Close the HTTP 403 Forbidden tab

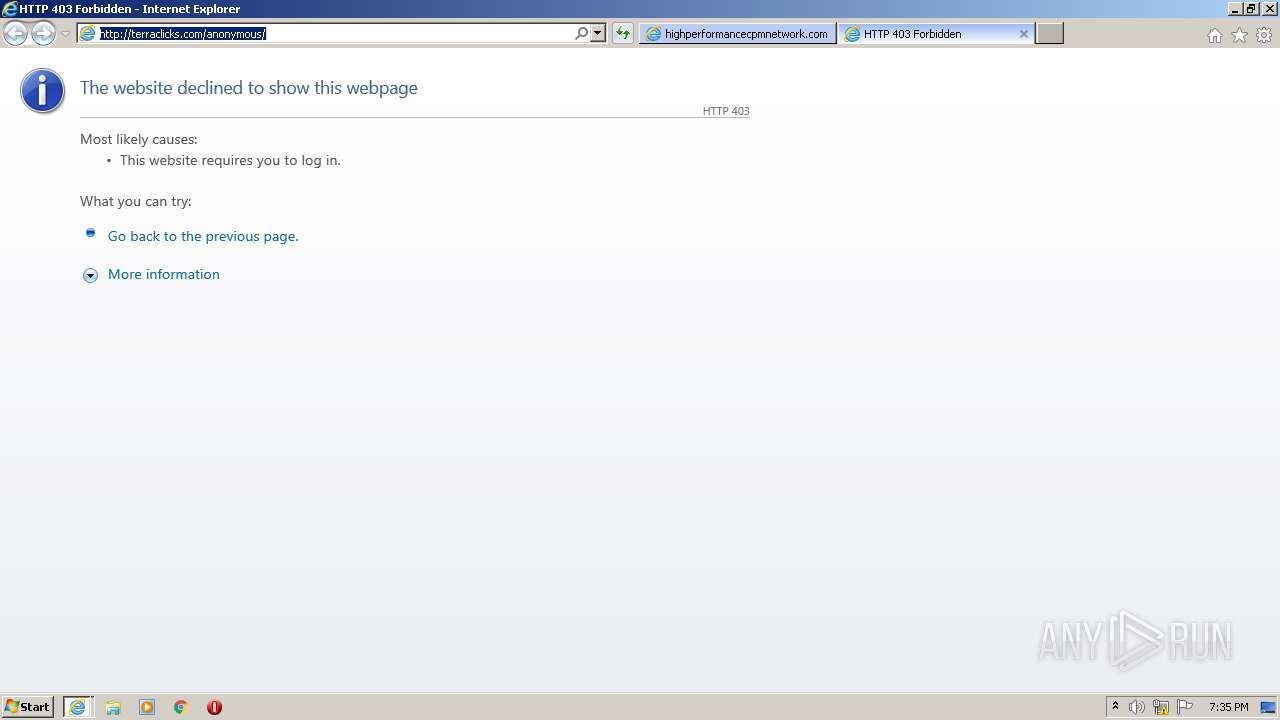[x=1024, y=34]
